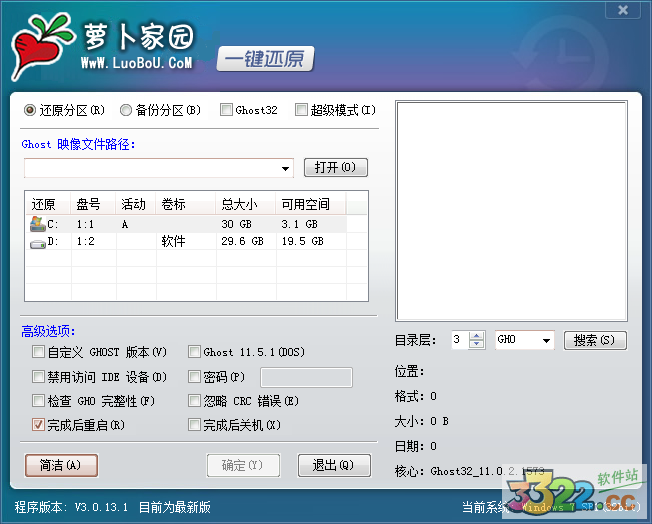Select the 备份分区 radio button
This screenshot has width=652, height=524.
point(126,110)
